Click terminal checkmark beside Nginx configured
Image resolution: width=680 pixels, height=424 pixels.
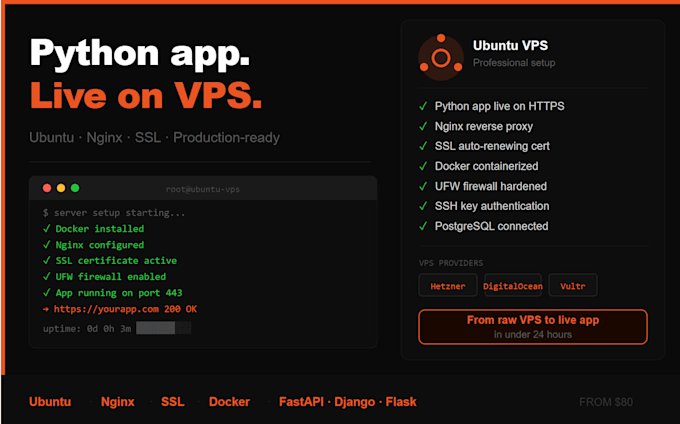click(x=47, y=245)
